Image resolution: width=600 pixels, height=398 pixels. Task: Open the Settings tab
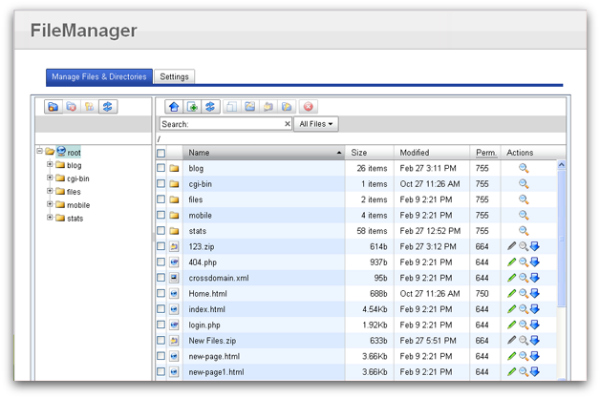pos(174,77)
